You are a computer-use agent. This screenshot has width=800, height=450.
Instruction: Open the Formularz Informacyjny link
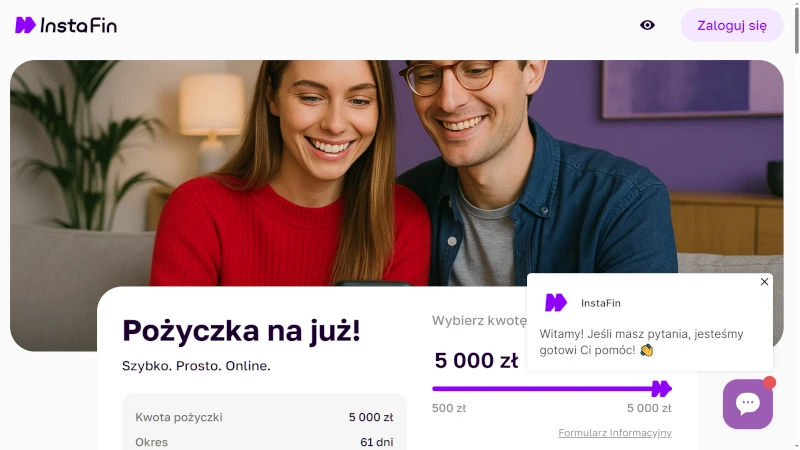(615, 433)
